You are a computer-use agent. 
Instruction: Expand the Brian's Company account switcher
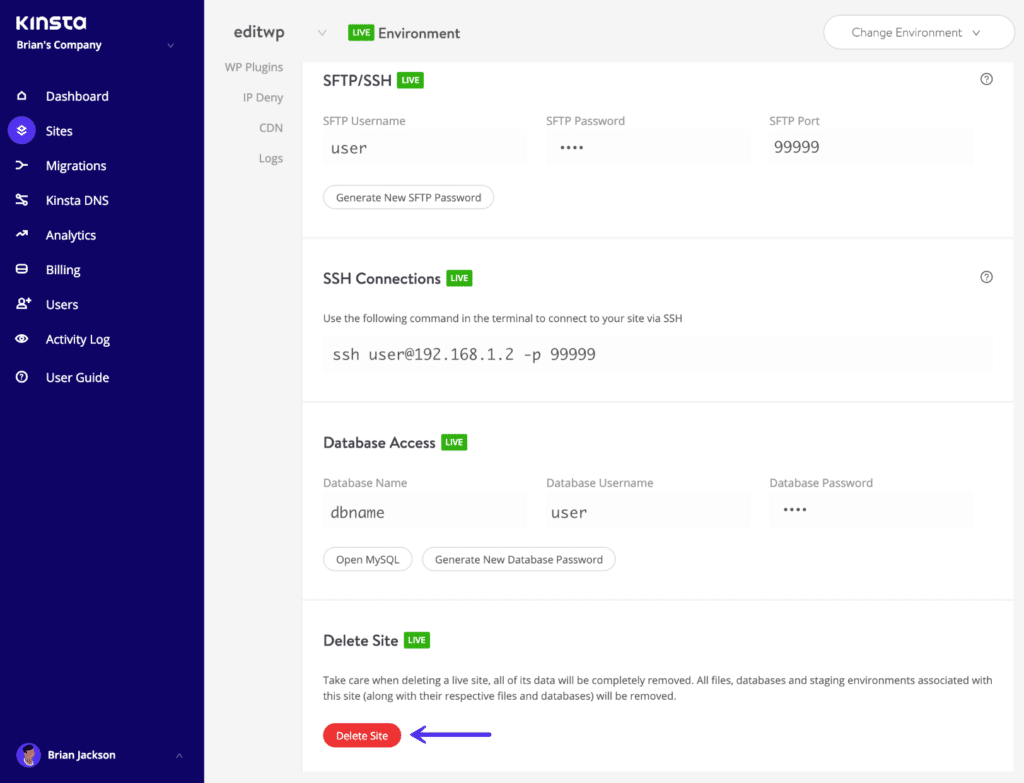tap(170, 45)
